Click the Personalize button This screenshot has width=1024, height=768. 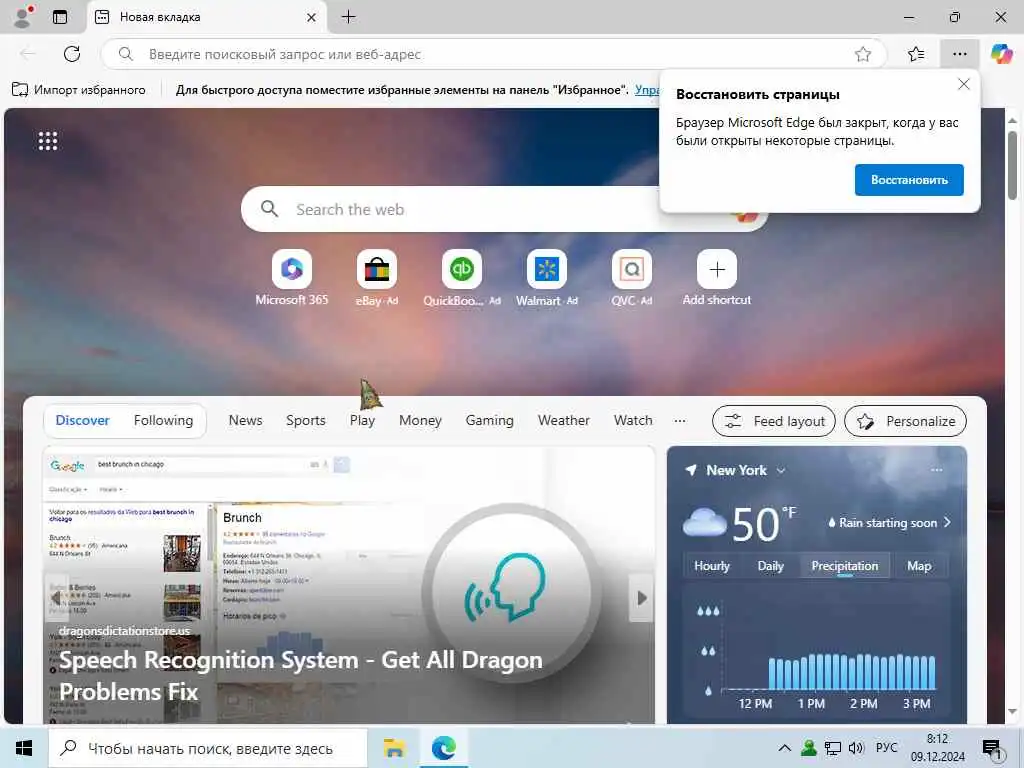906,421
